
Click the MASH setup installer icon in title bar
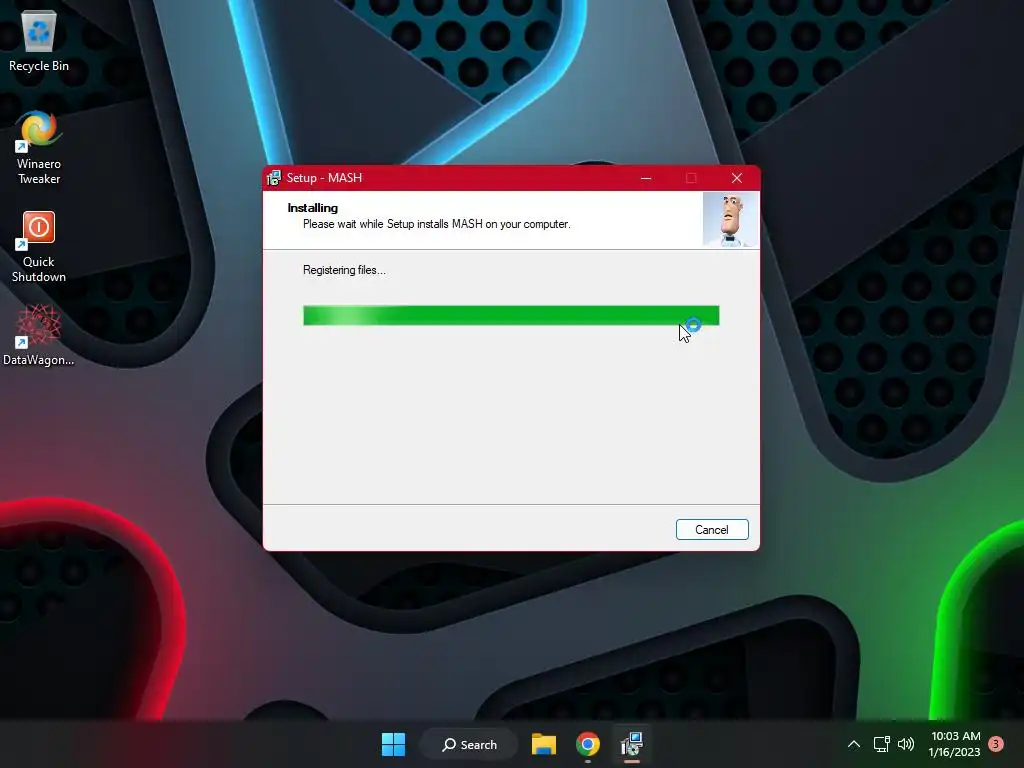274,178
